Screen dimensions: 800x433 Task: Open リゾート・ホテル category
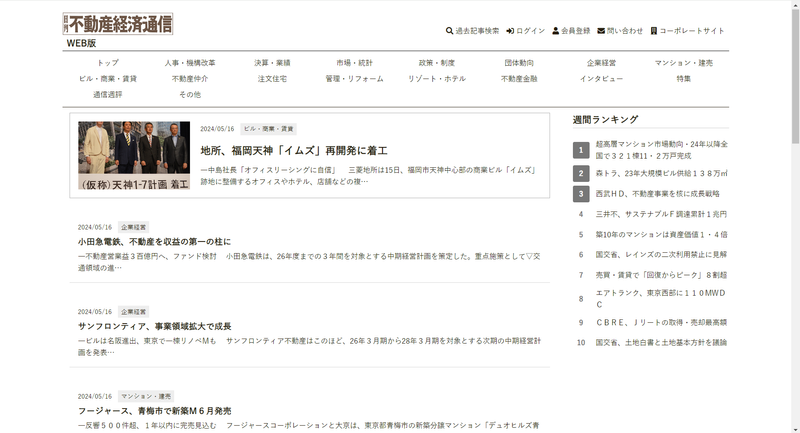coord(436,79)
